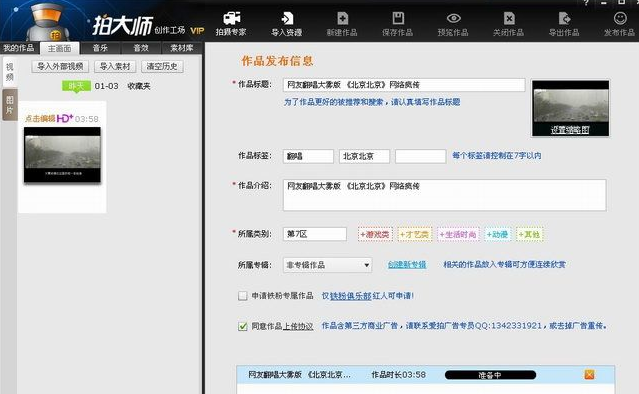Click the 作品标题 title input field

coord(404,85)
